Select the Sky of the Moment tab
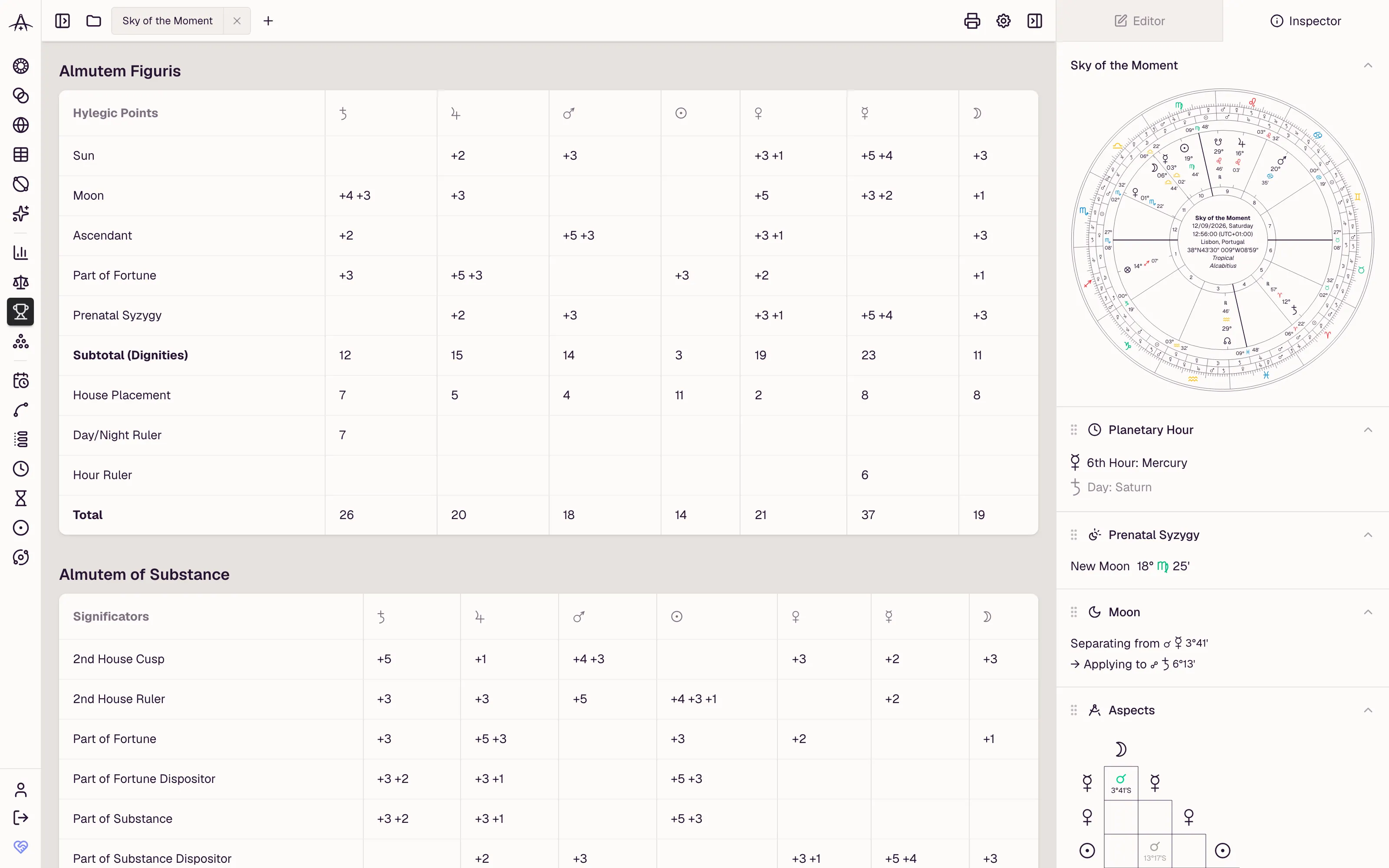1389x868 pixels. pos(167,21)
